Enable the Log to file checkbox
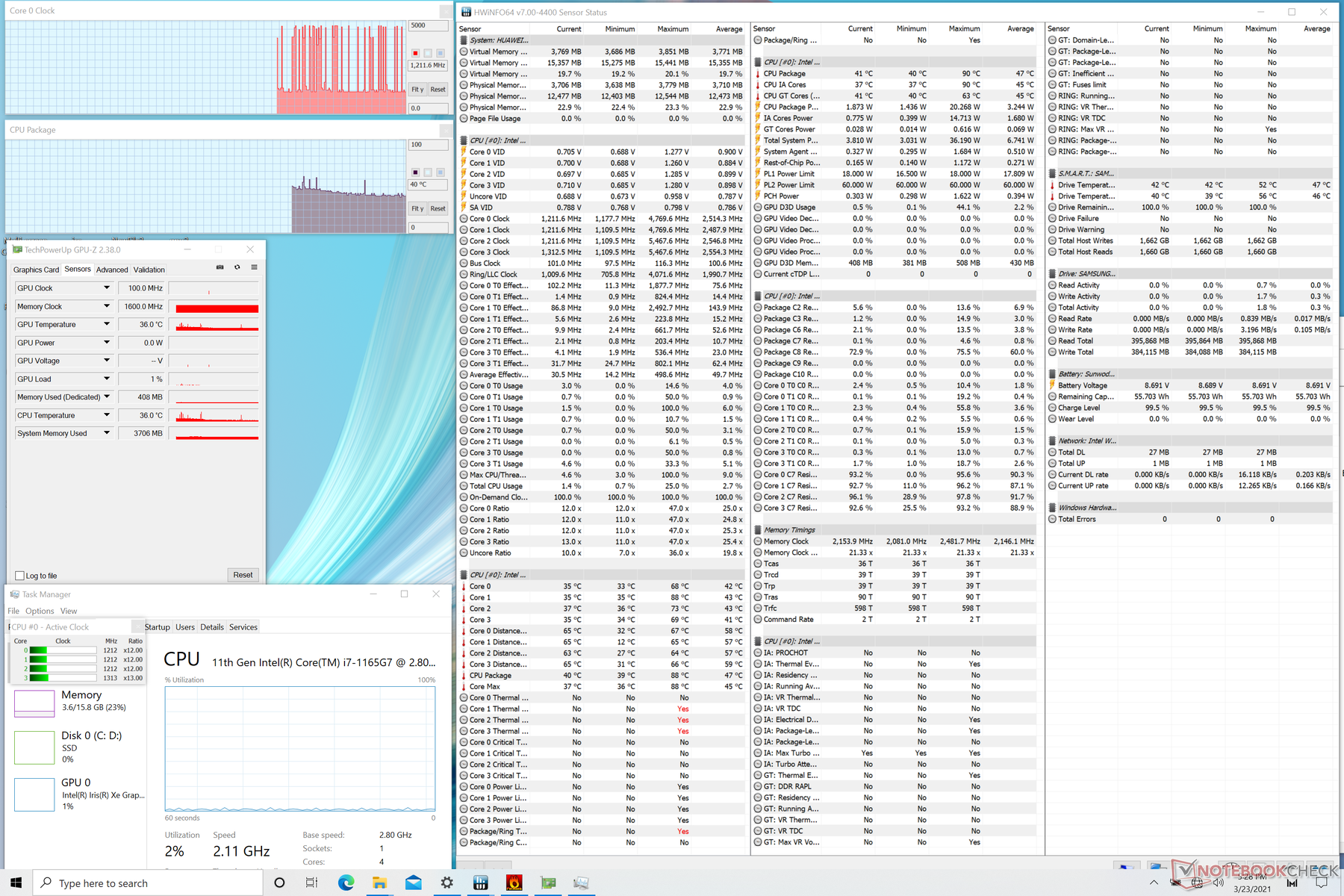The height and width of the screenshot is (896, 1344). [x=20, y=576]
